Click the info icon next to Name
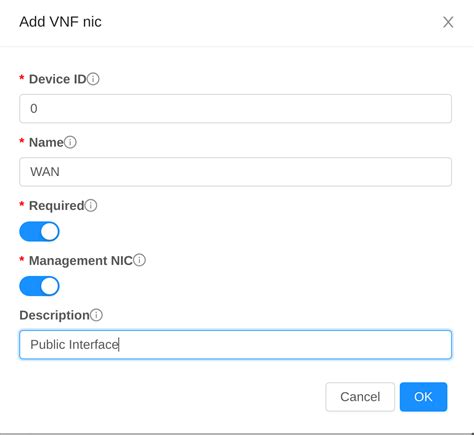 coord(70,142)
